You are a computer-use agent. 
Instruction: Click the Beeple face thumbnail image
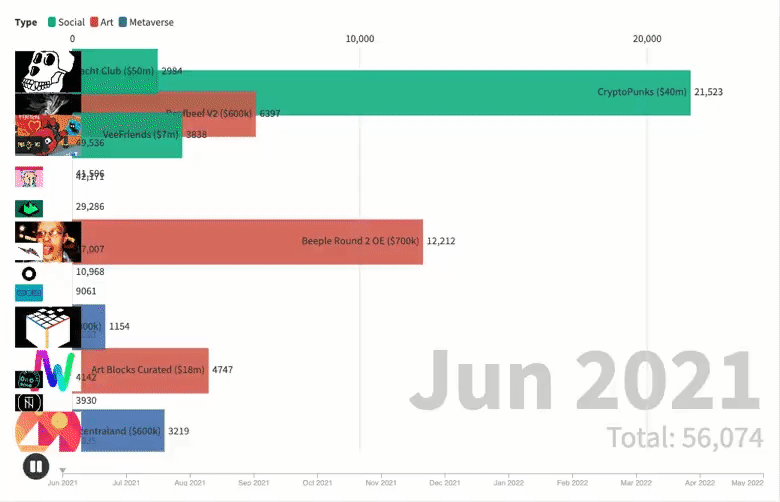tap(48, 242)
